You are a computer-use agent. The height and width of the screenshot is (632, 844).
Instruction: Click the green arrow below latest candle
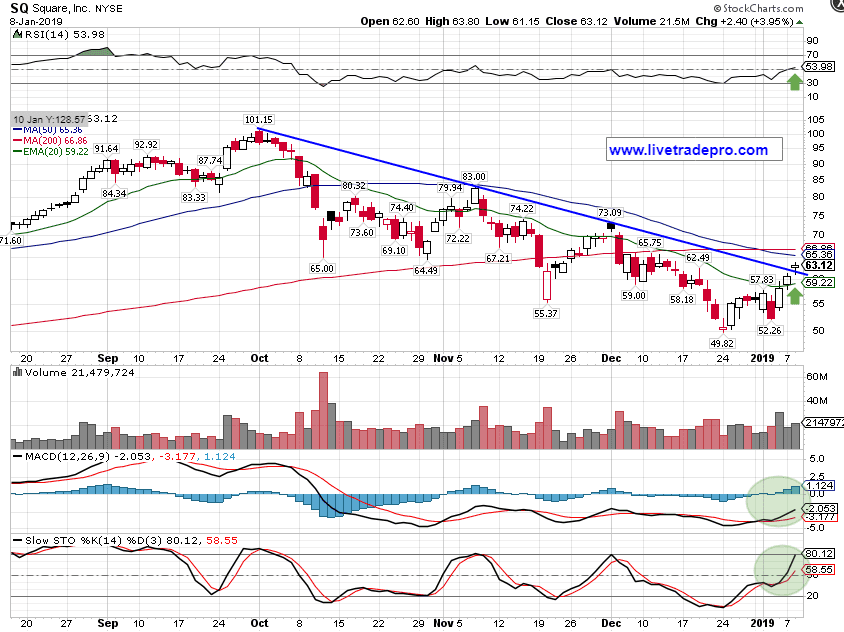795,294
